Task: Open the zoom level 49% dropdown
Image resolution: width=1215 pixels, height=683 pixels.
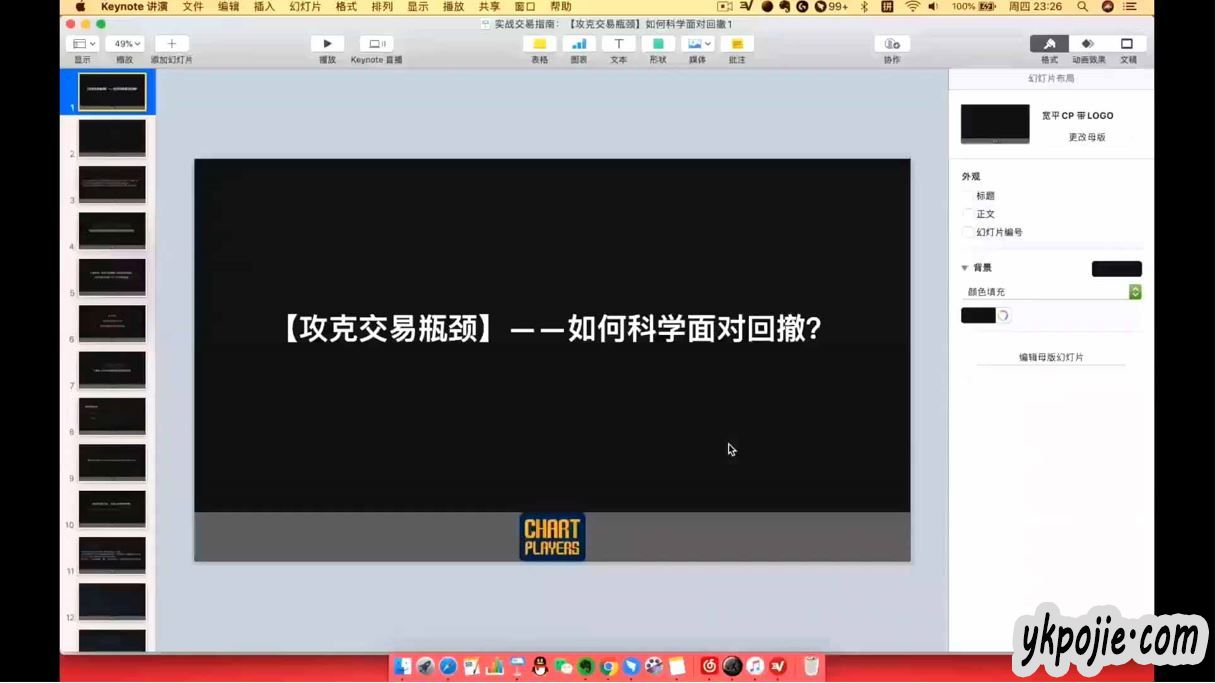Action: [x=125, y=44]
